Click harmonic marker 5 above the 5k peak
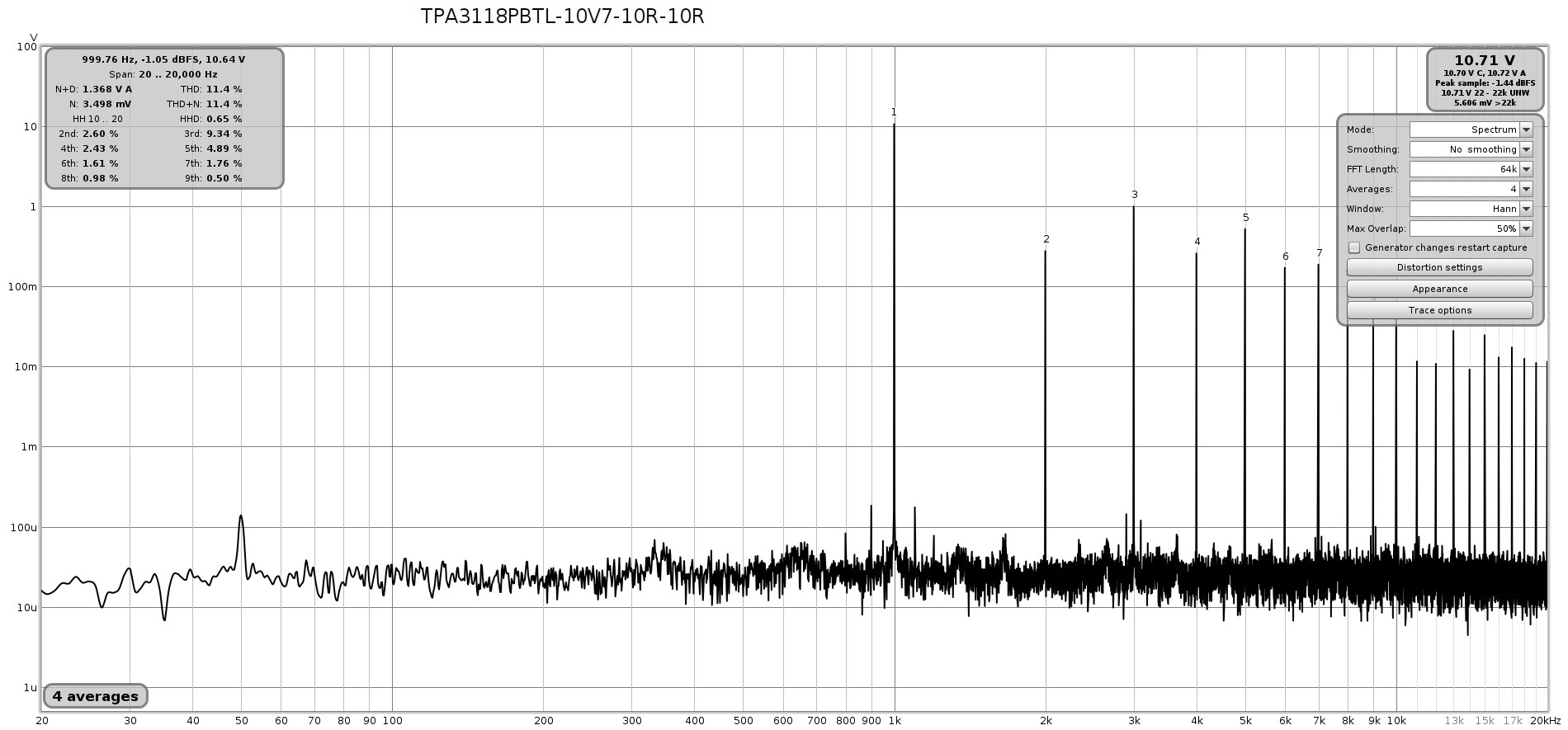Viewport: 1568px width, 730px height. (1246, 218)
